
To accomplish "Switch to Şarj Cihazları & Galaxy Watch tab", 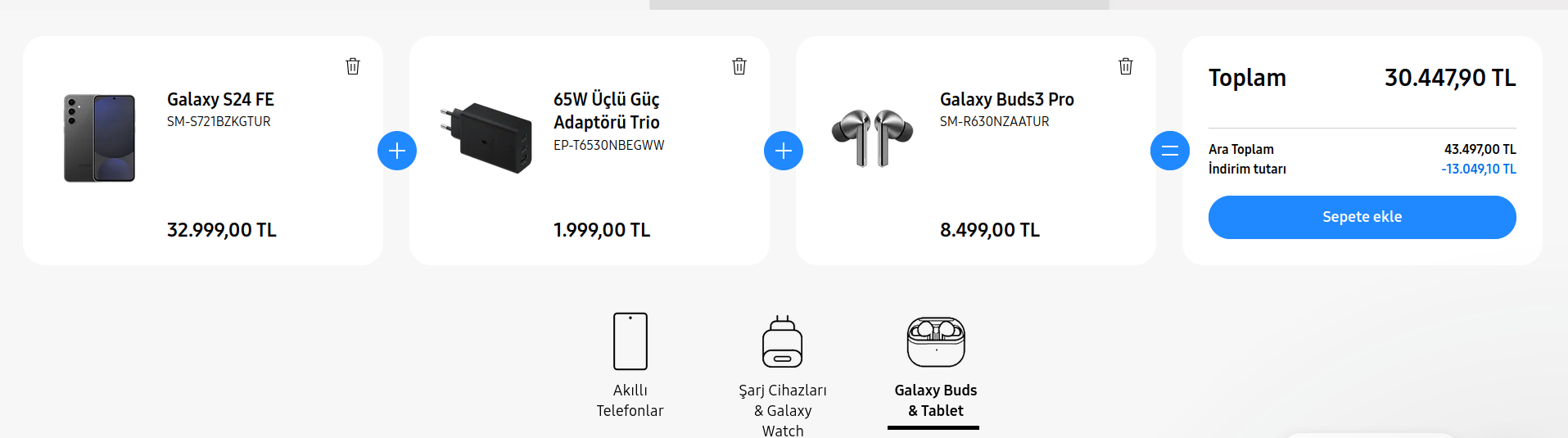I will click(783, 410).
